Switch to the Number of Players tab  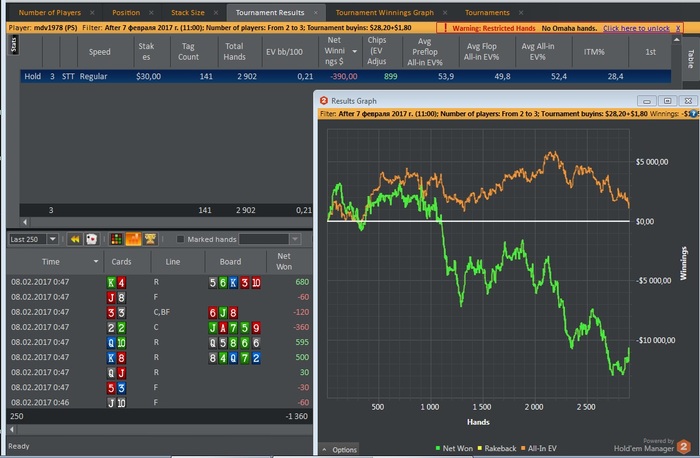coord(50,12)
